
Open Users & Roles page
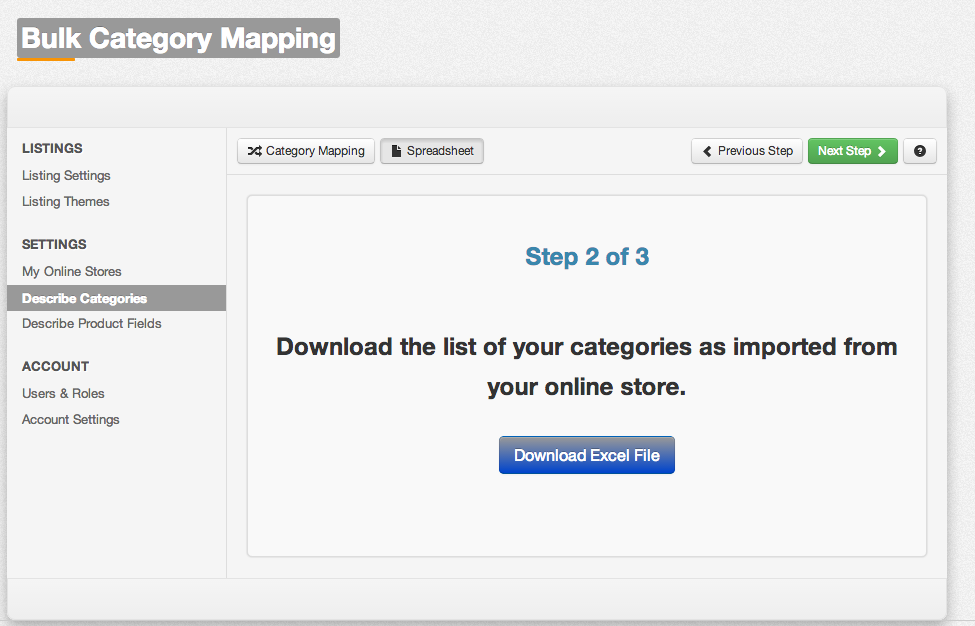click(x=63, y=394)
